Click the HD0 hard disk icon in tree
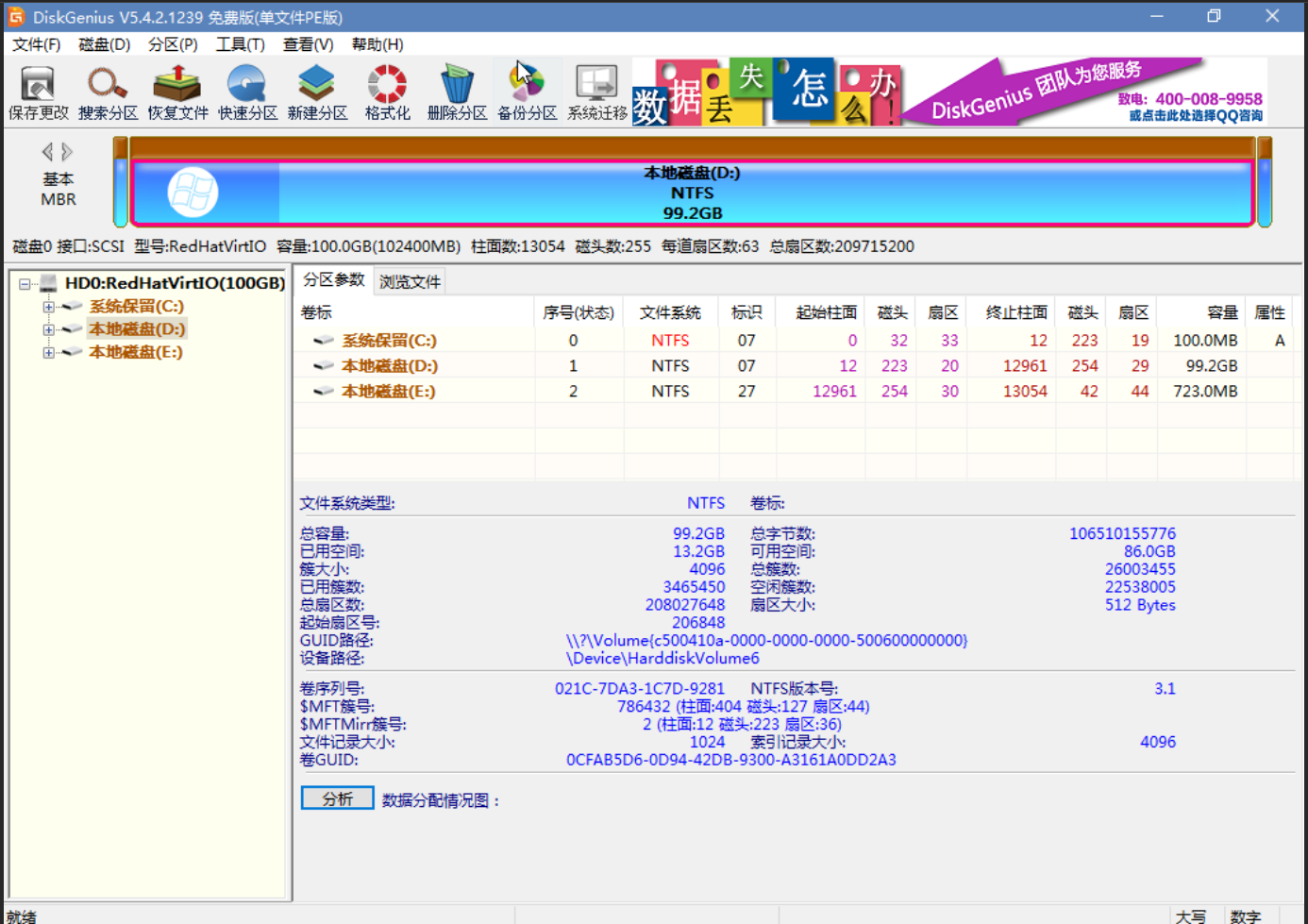Screen dimensions: 1308x924 (x=49, y=283)
